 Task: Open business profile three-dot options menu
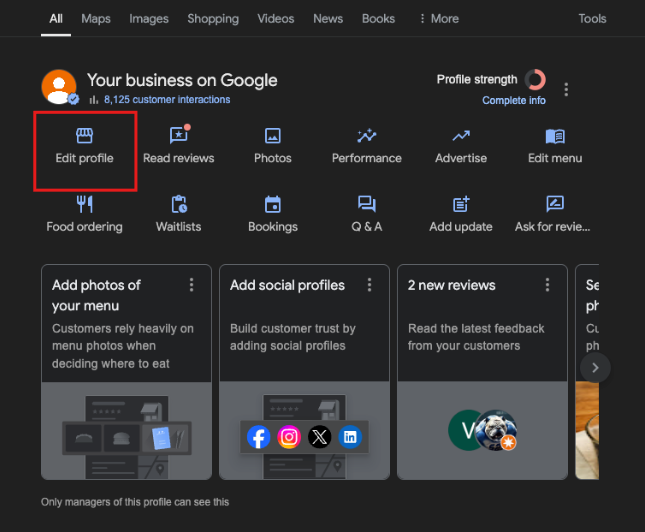coord(566,89)
